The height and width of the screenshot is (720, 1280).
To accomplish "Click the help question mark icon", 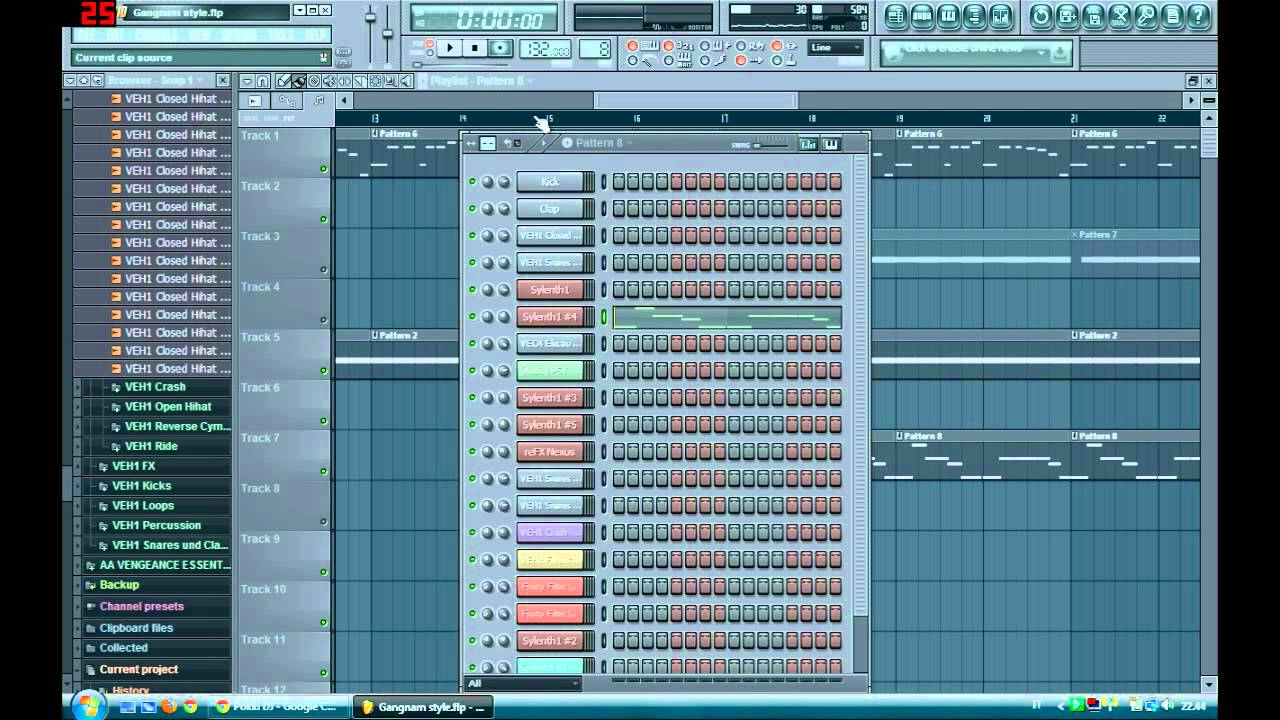I will click(1198, 16).
